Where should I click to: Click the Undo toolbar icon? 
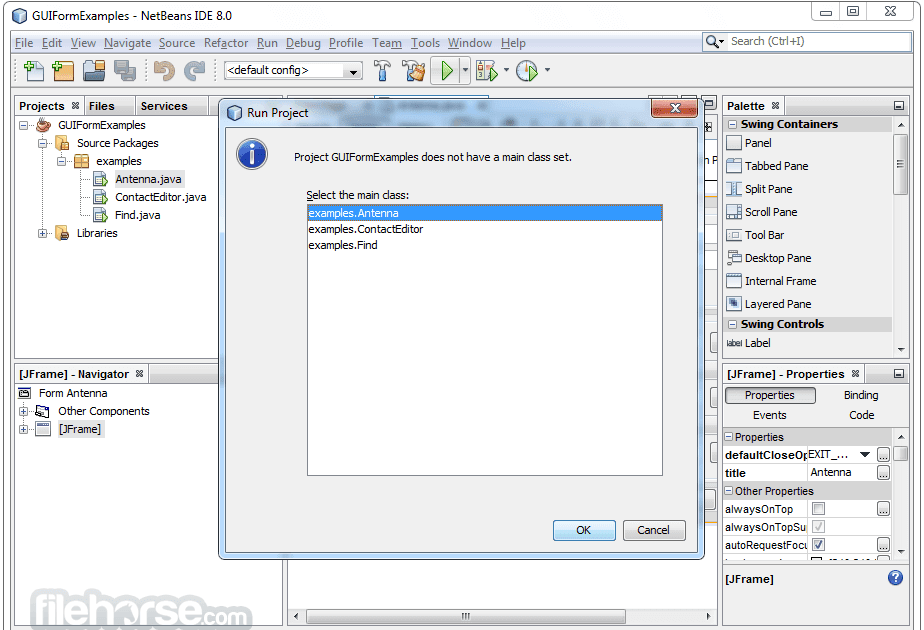coord(164,71)
